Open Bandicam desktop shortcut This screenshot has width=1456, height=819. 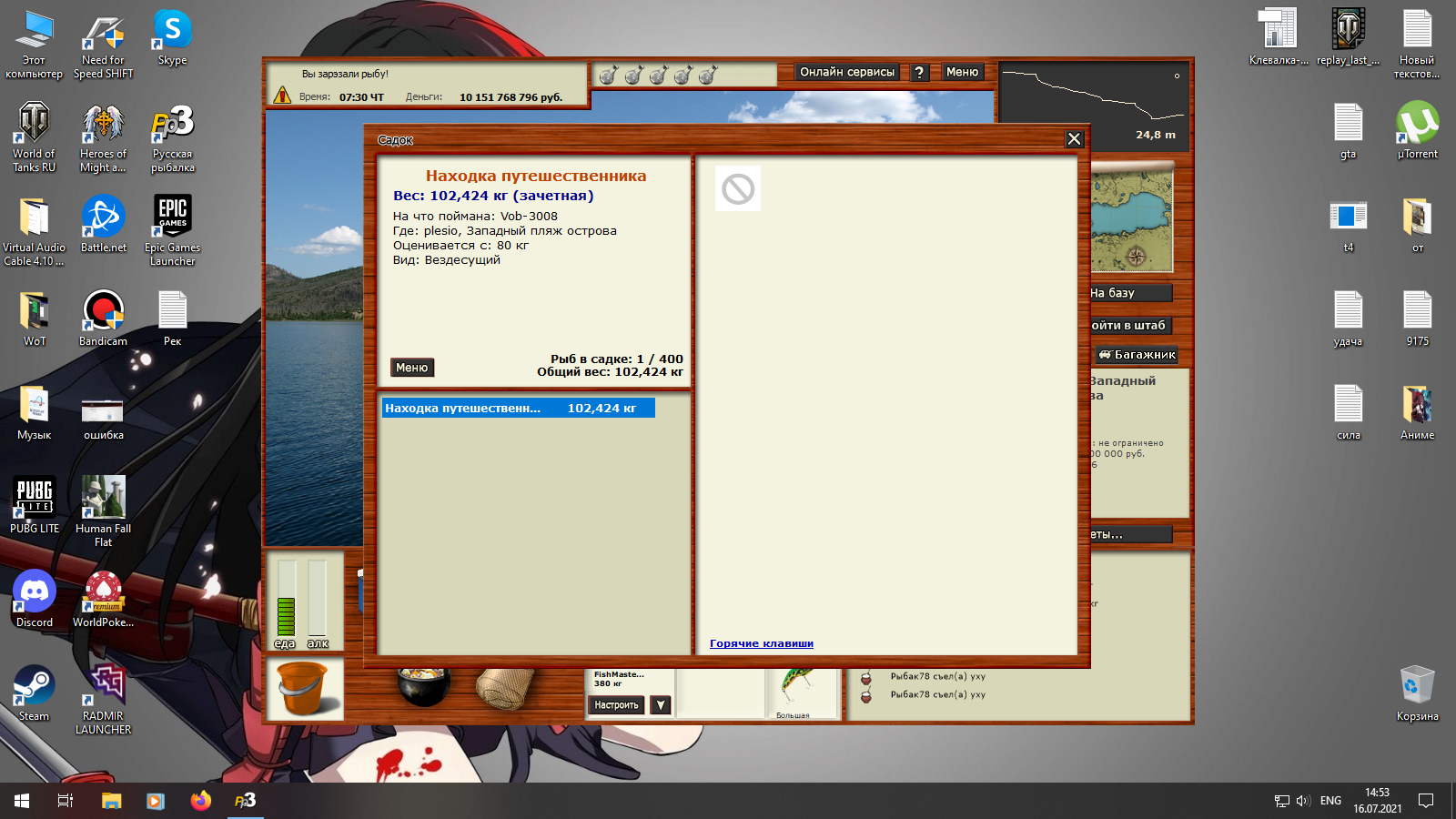tap(103, 318)
